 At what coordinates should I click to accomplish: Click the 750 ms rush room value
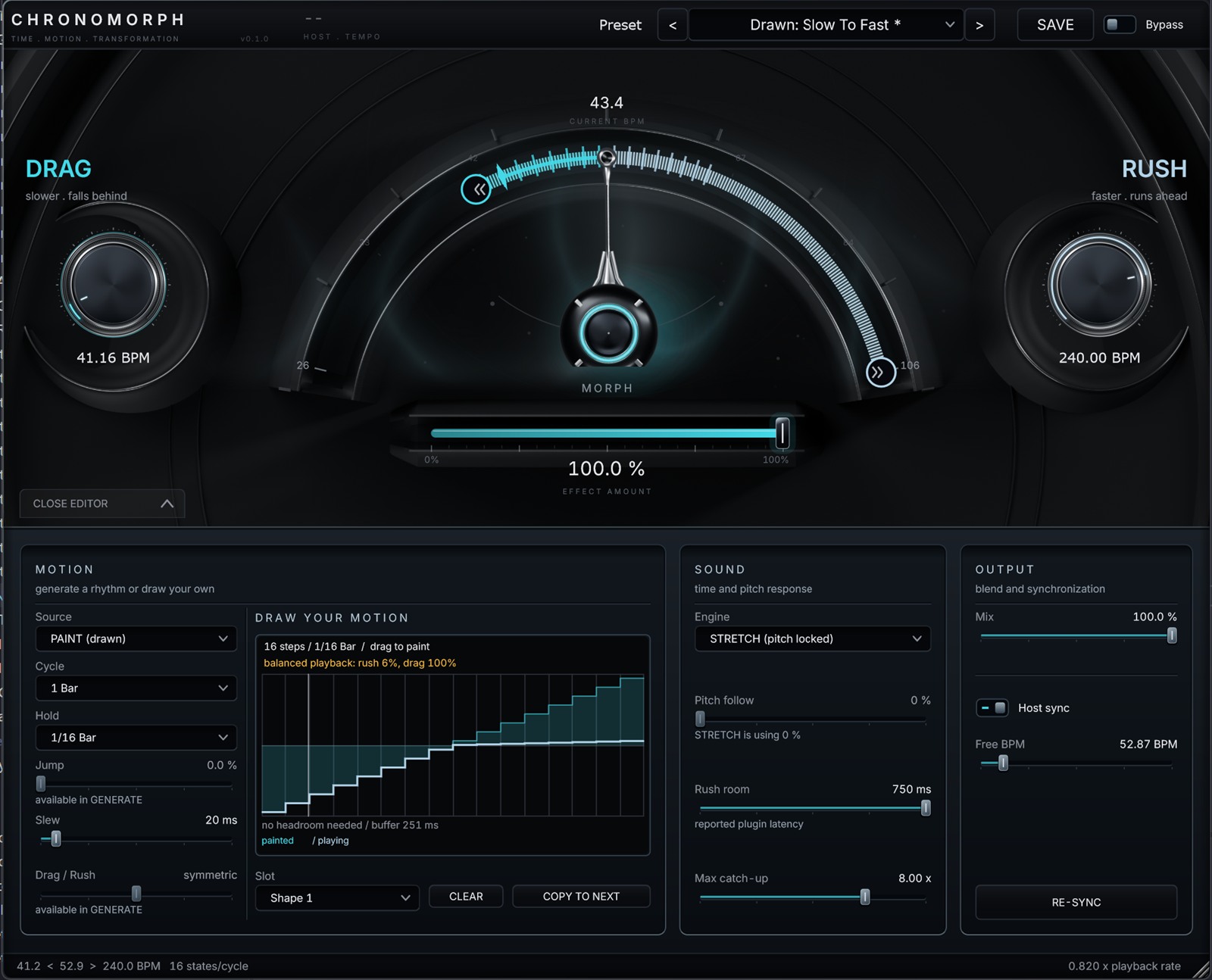point(911,789)
